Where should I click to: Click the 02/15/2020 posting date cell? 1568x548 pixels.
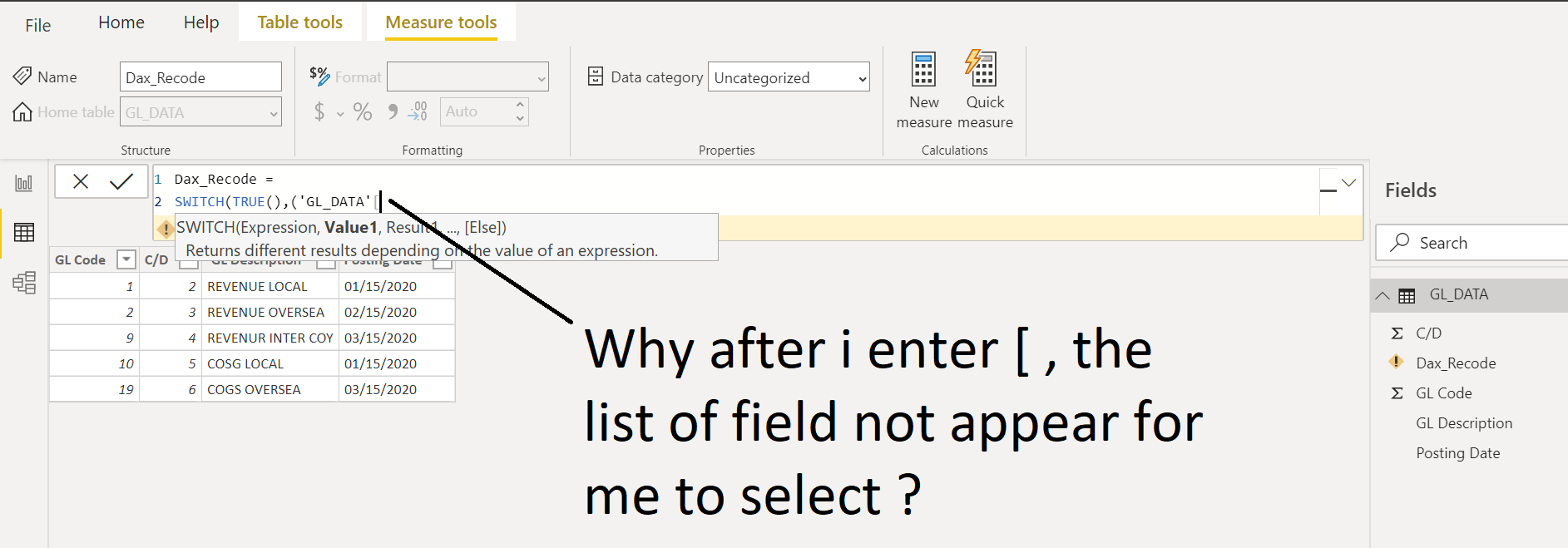tap(397, 312)
